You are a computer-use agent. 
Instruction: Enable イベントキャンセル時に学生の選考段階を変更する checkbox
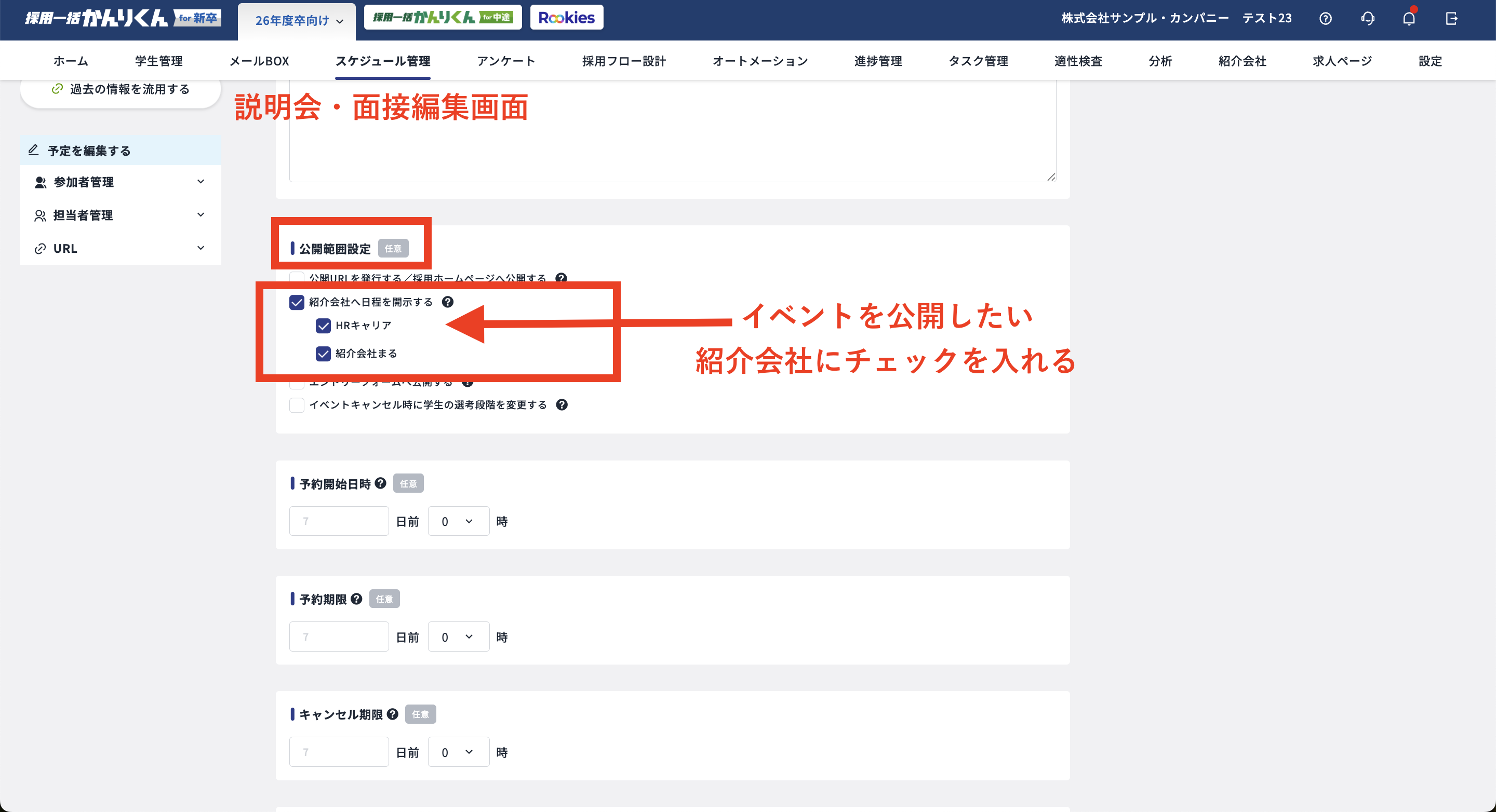(x=297, y=405)
